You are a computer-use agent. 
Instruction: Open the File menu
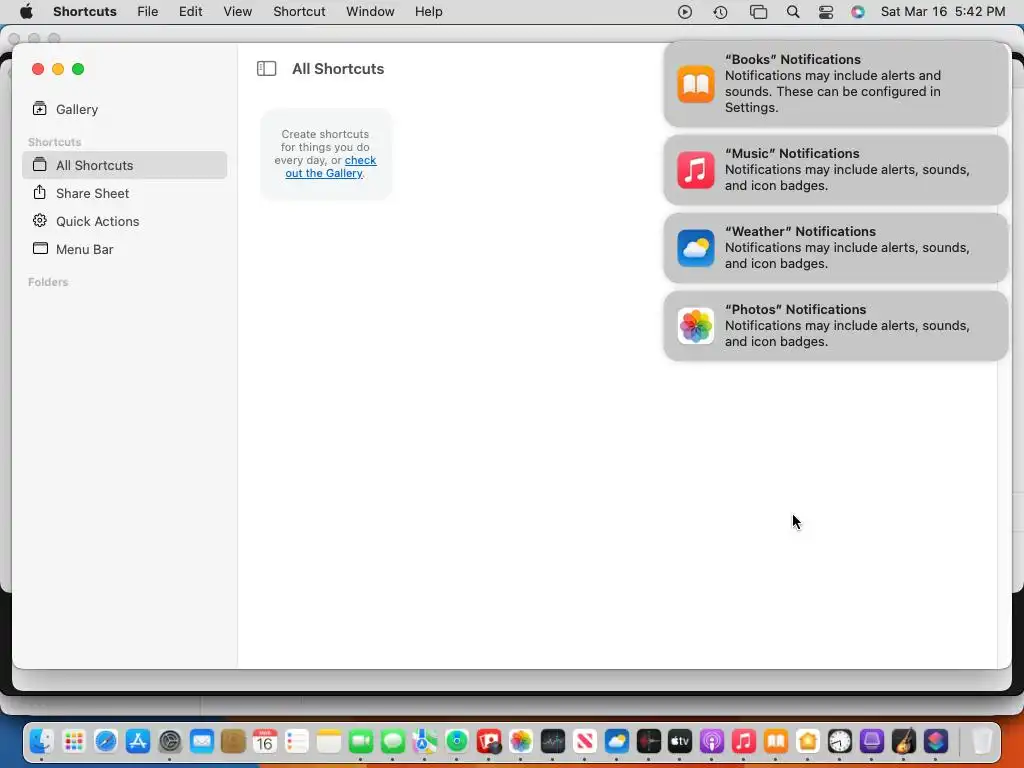coord(148,12)
